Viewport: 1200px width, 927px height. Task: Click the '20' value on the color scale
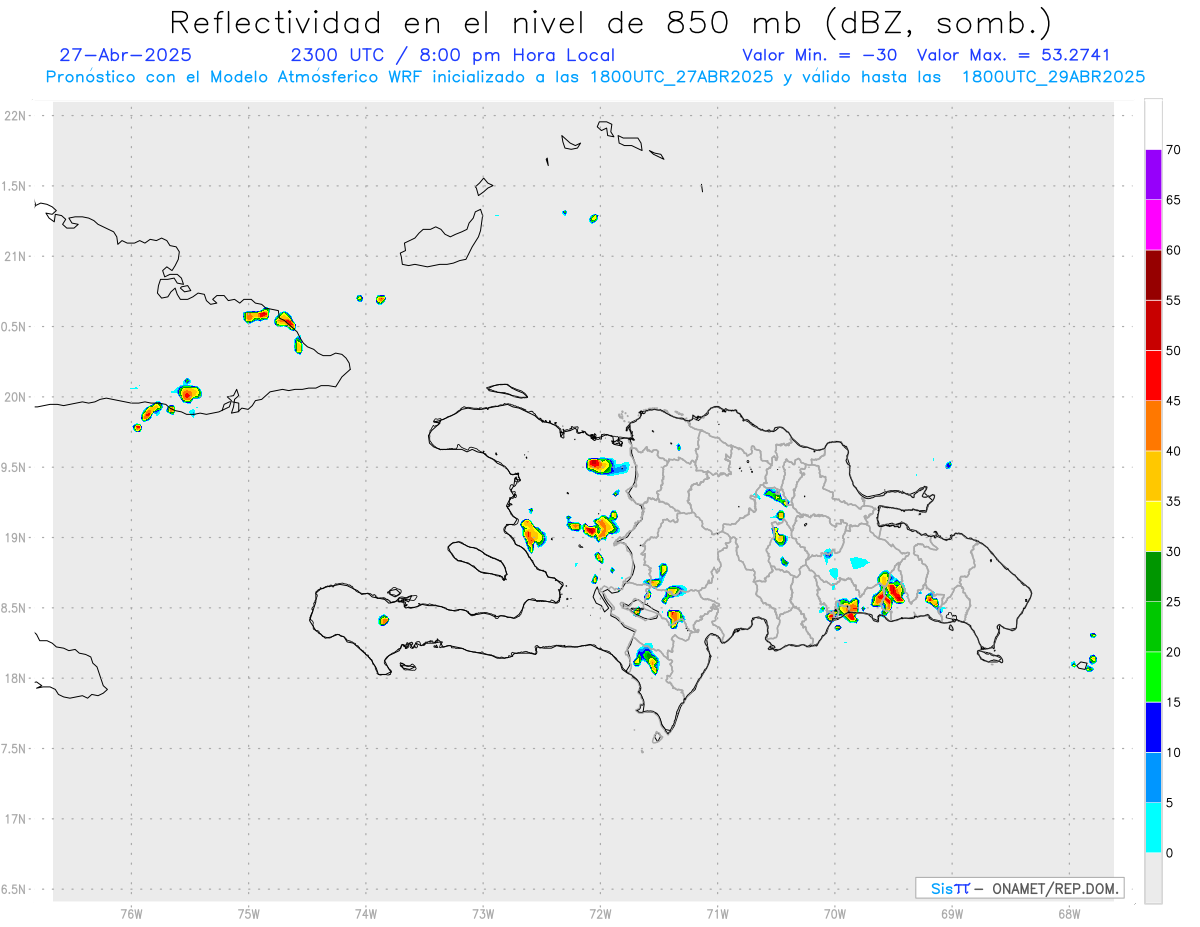[1174, 652]
